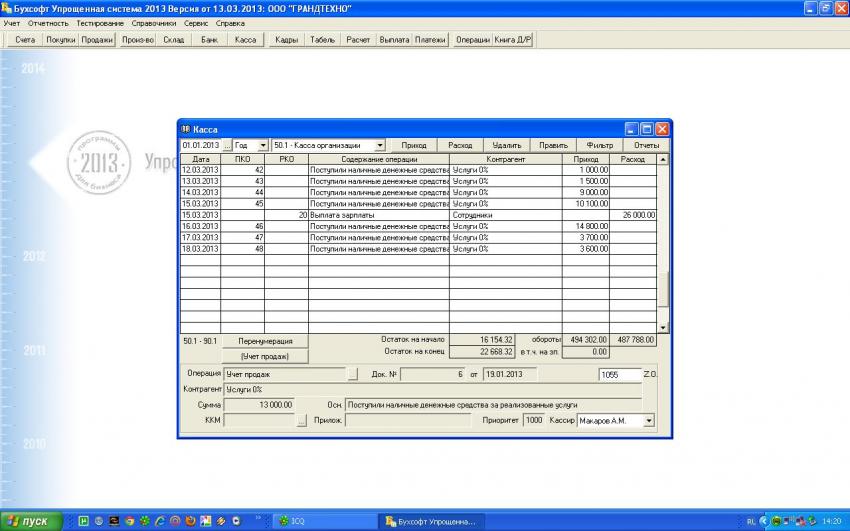Viewport: 850px width, 531px height.
Task: Click the RU language indicator in system tray
Action: point(749,521)
